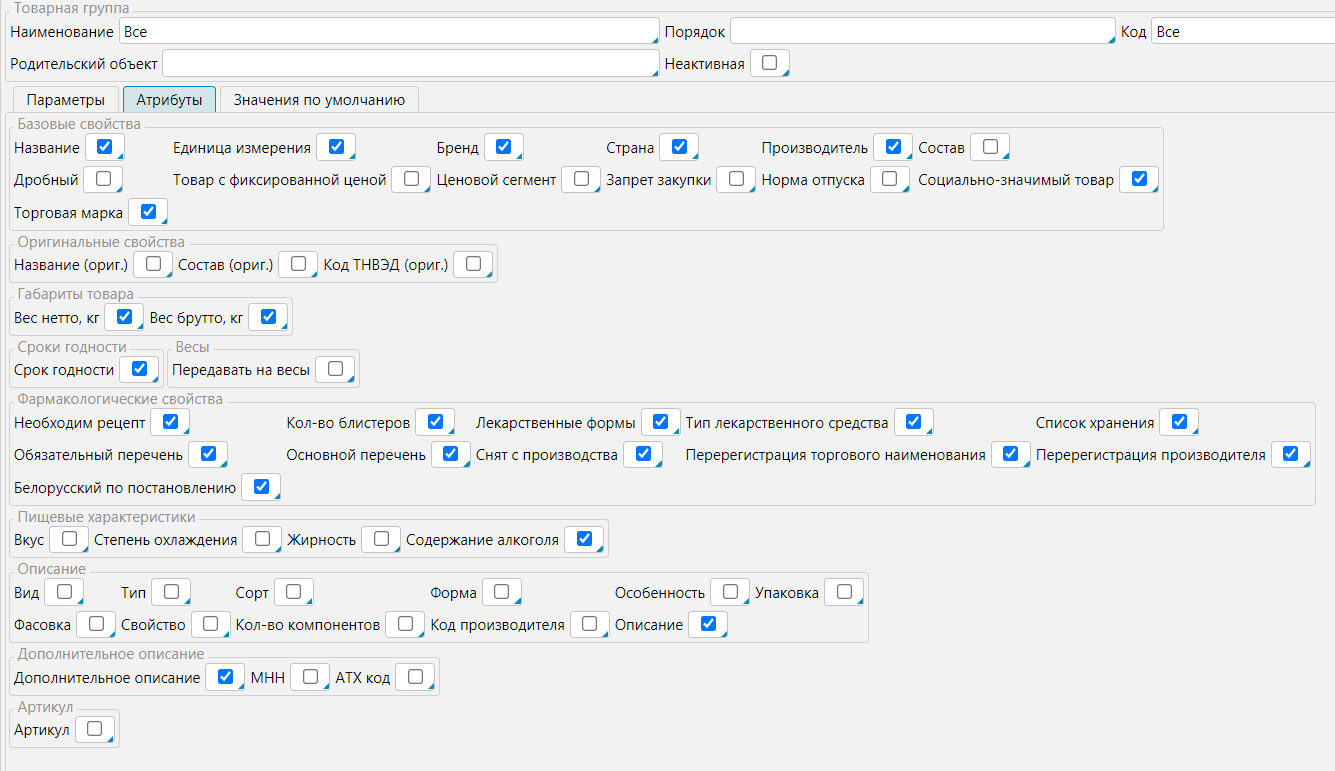Uncheck the Вес брутто, кг checkbox
Image resolution: width=1335 pixels, height=771 pixels.
click(267, 317)
